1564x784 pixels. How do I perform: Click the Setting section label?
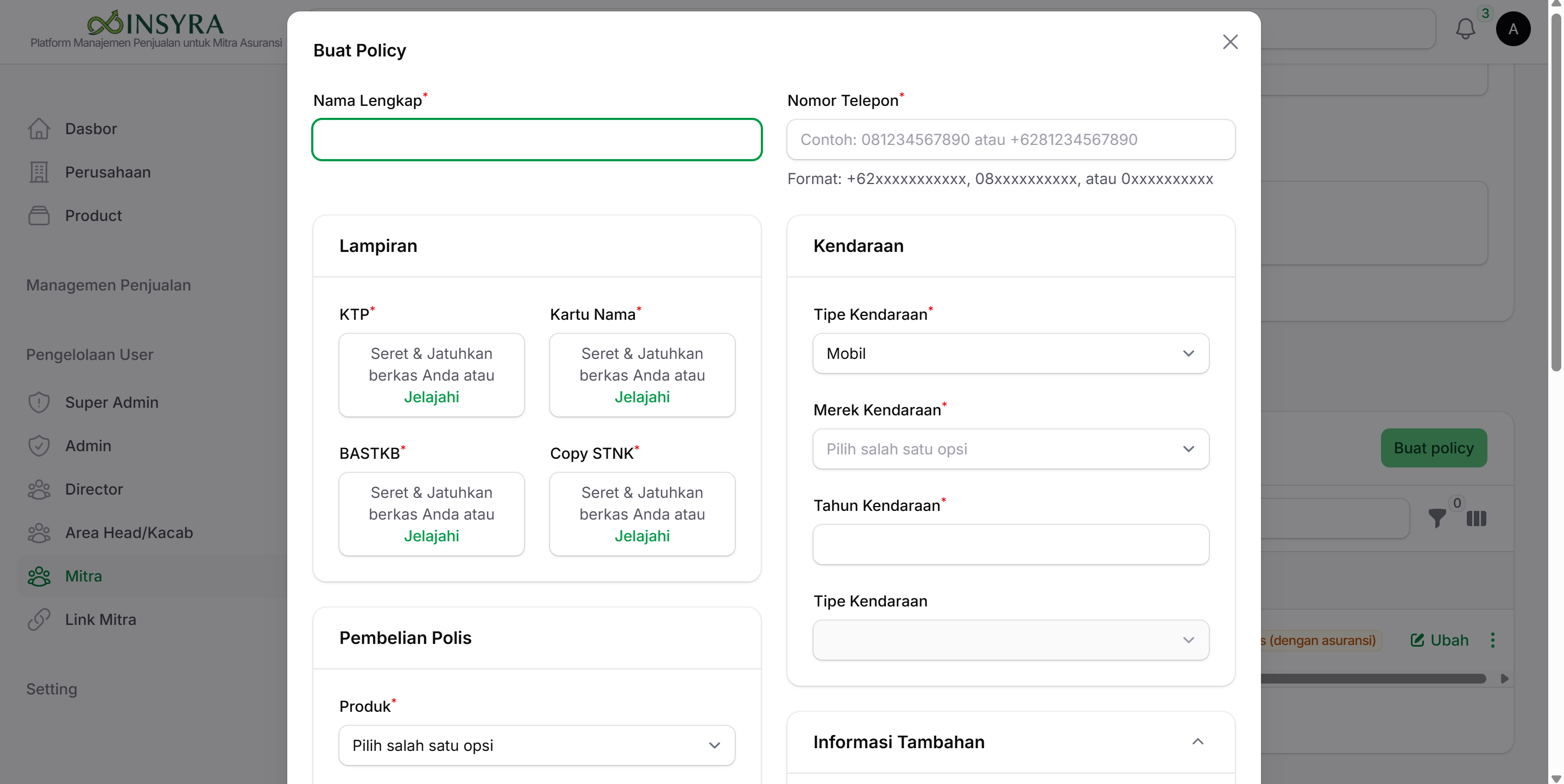pyautogui.click(x=52, y=690)
